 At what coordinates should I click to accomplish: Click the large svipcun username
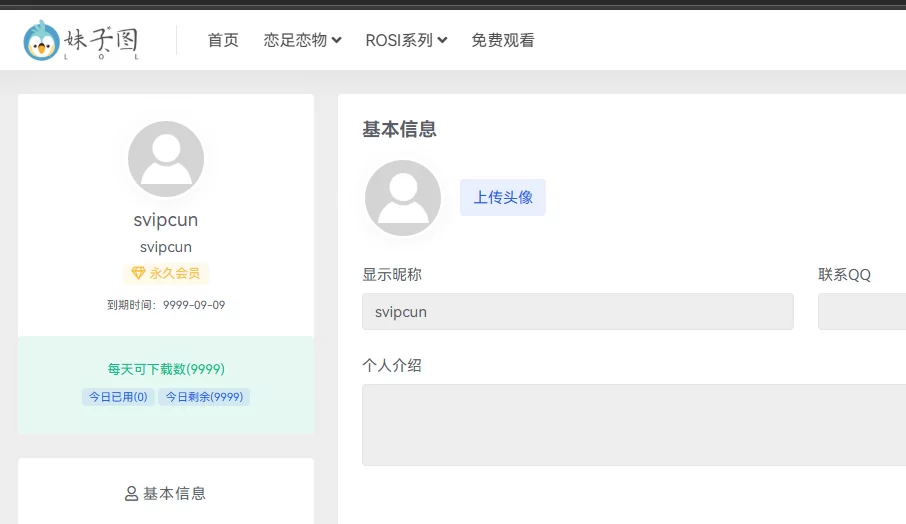pyautogui.click(x=166, y=220)
